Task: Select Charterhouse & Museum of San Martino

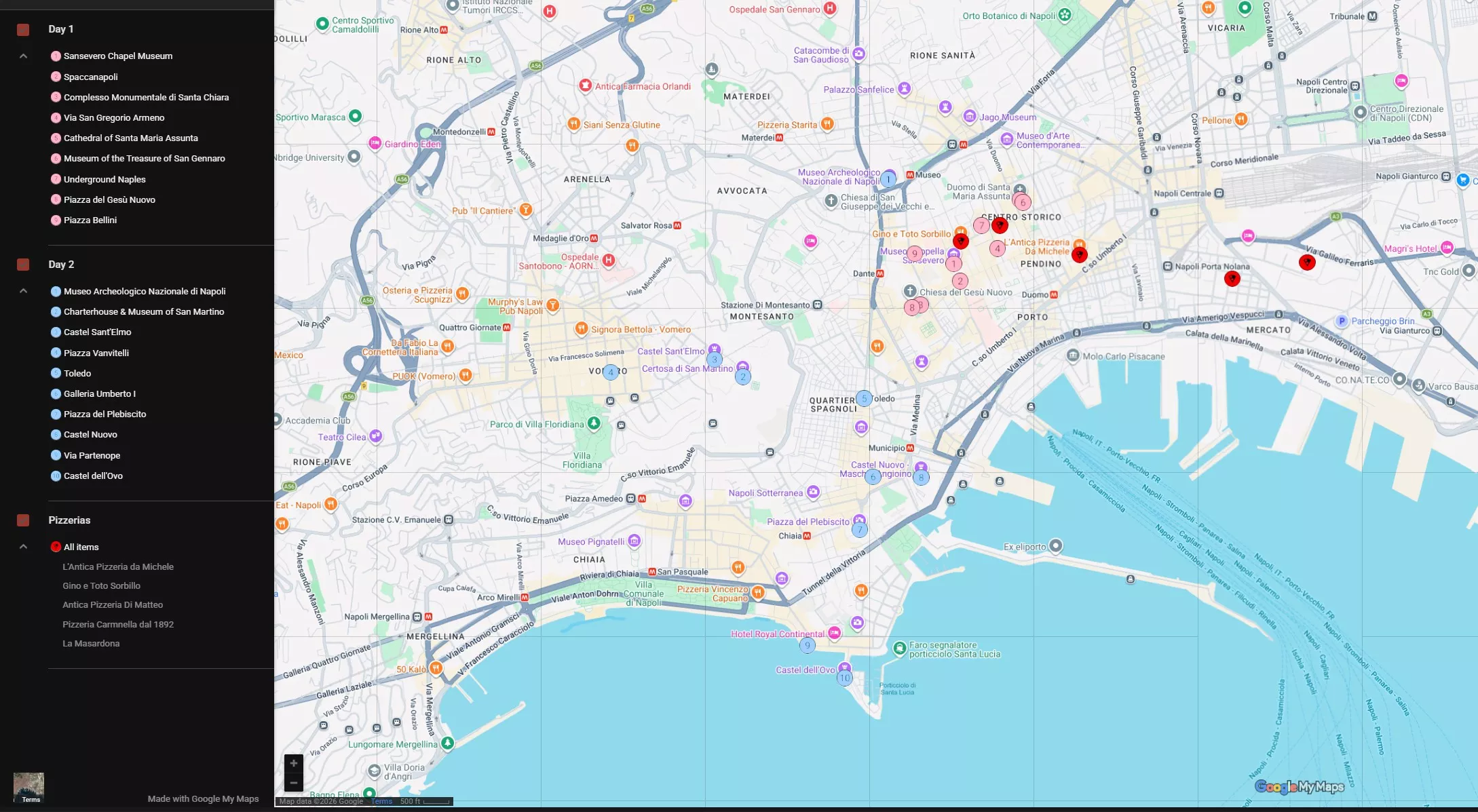Action: click(144, 311)
